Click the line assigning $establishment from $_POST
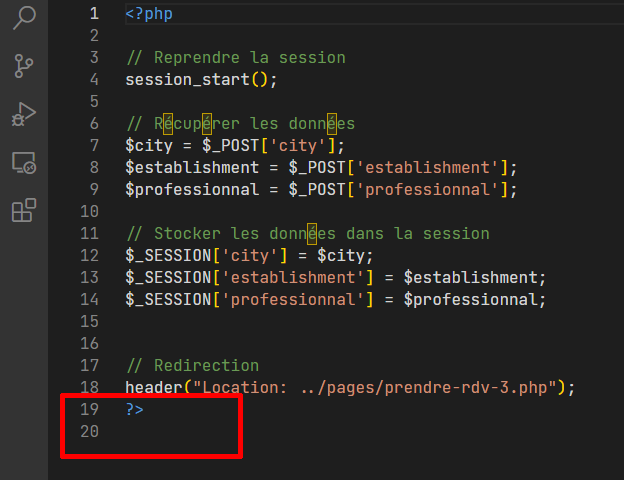Screen dimensions: 624x480 point(321,168)
